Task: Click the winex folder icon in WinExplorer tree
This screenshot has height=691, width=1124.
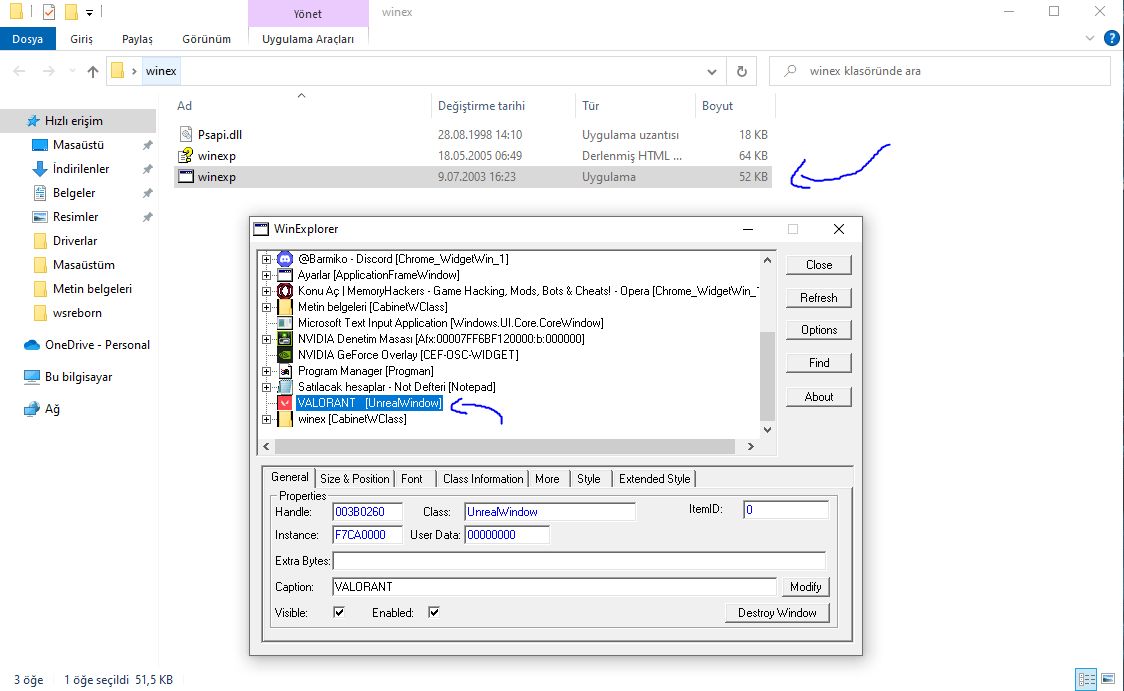Action: [x=285, y=419]
